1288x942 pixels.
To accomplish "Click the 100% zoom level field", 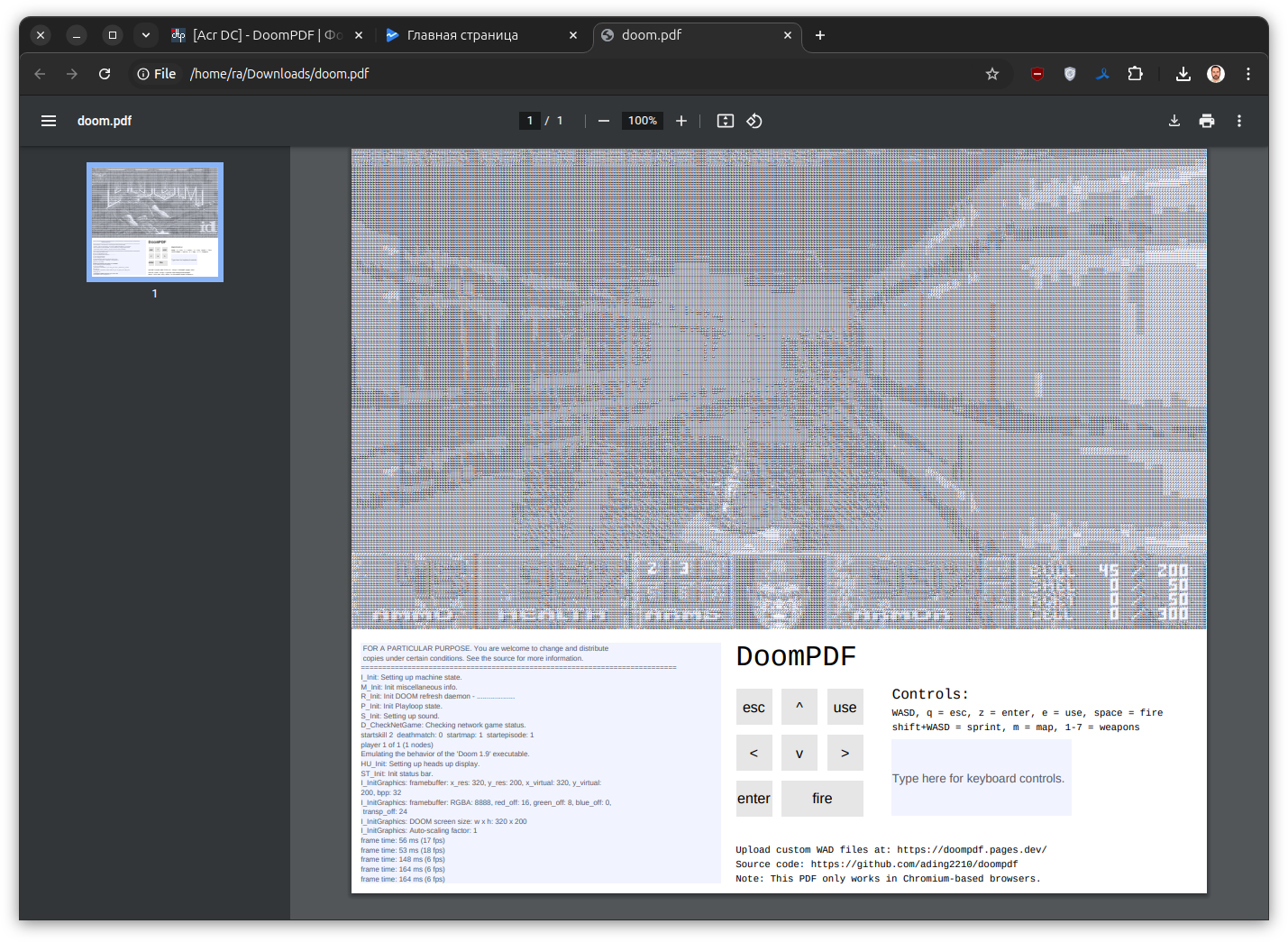I will pos(643,121).
